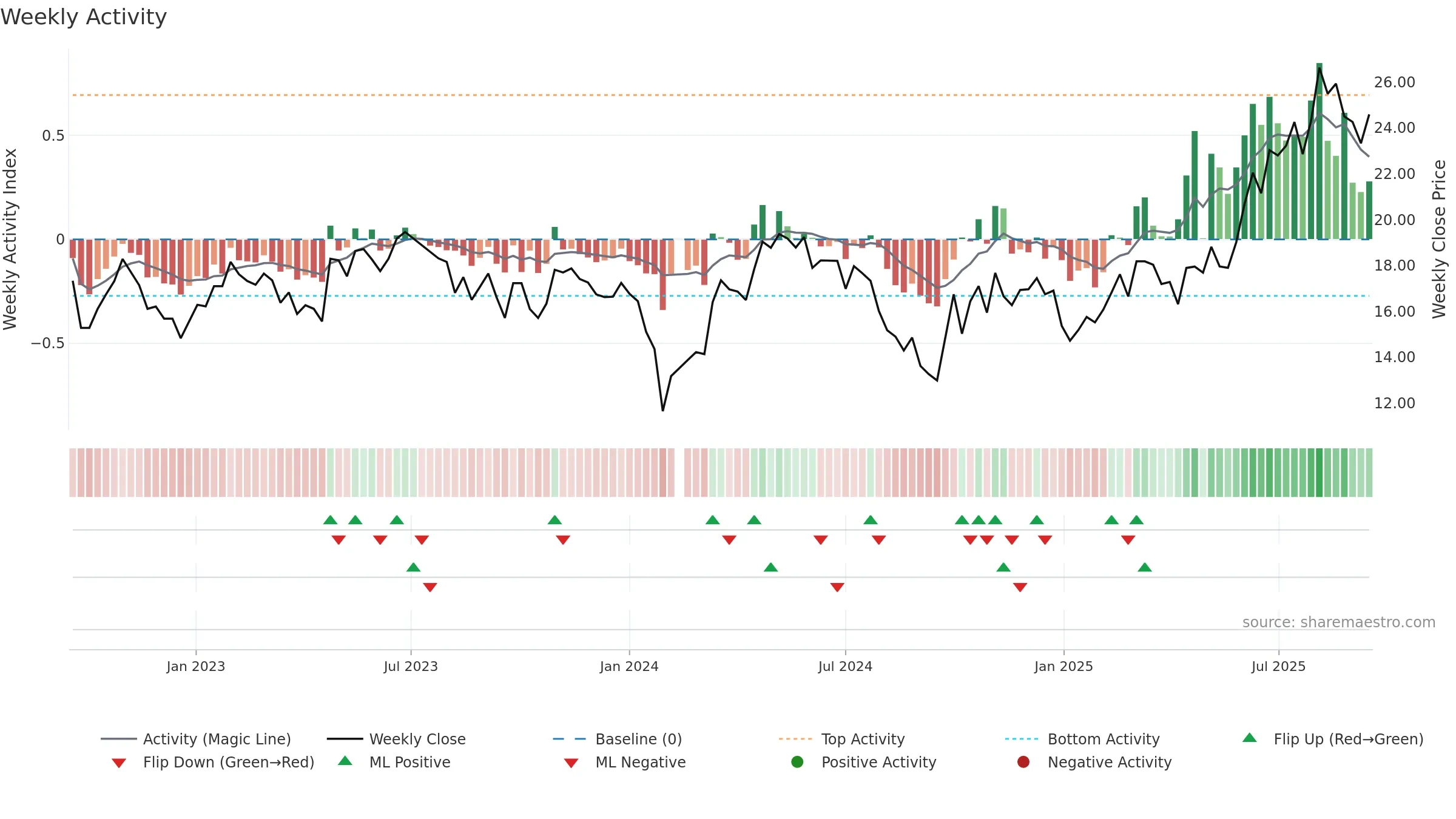Click the Weekly Close Price axis title
The width and height of the screenshot is (1456, 819).
pyautogui.click(x=1439, y=239)
